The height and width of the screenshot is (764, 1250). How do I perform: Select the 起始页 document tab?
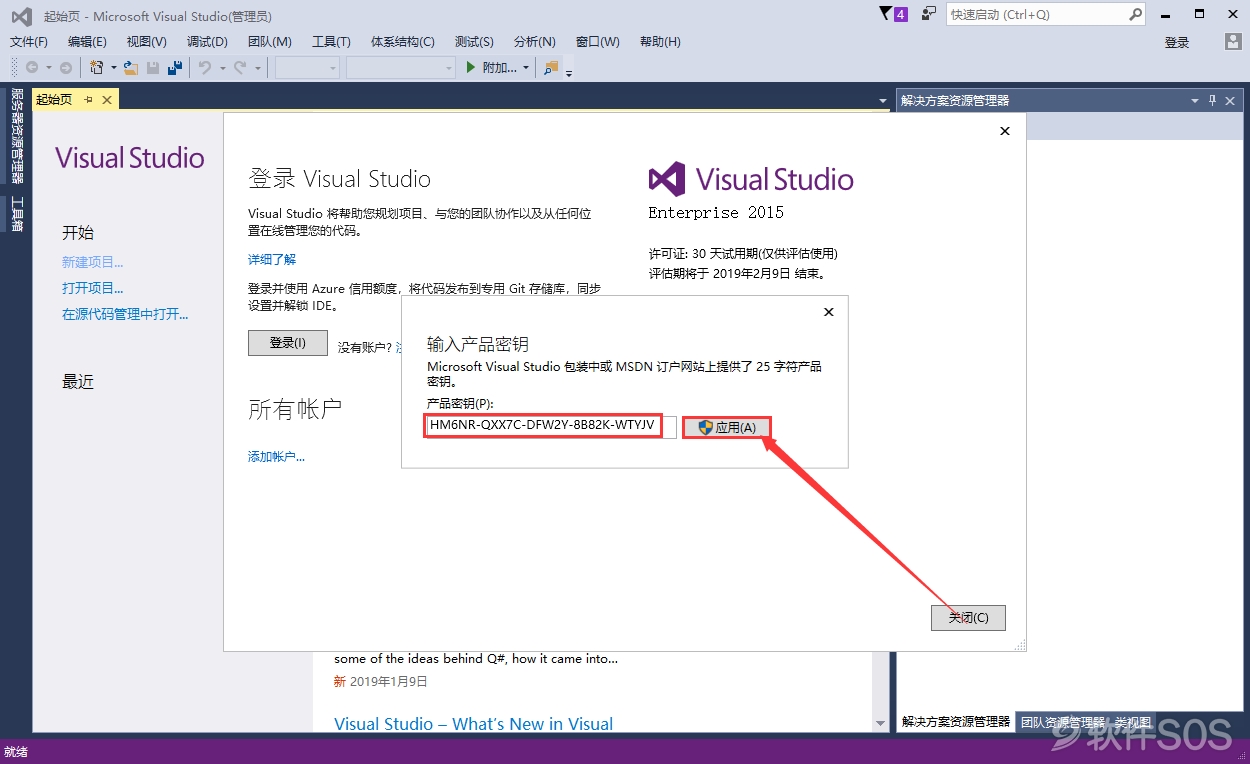coord(54,99)
